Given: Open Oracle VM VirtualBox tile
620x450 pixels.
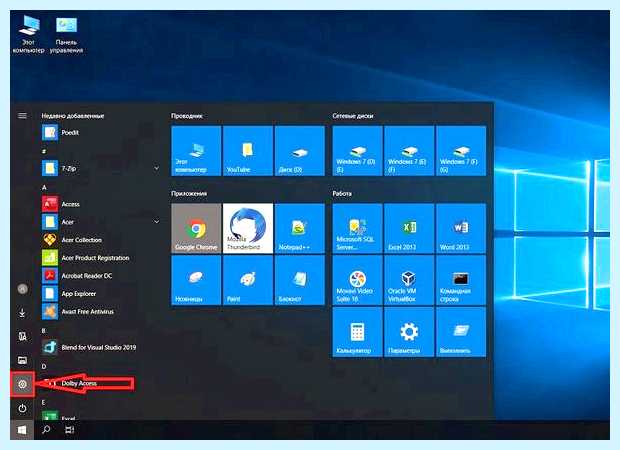Looking at the screenshot, I should tap(409, 280).
